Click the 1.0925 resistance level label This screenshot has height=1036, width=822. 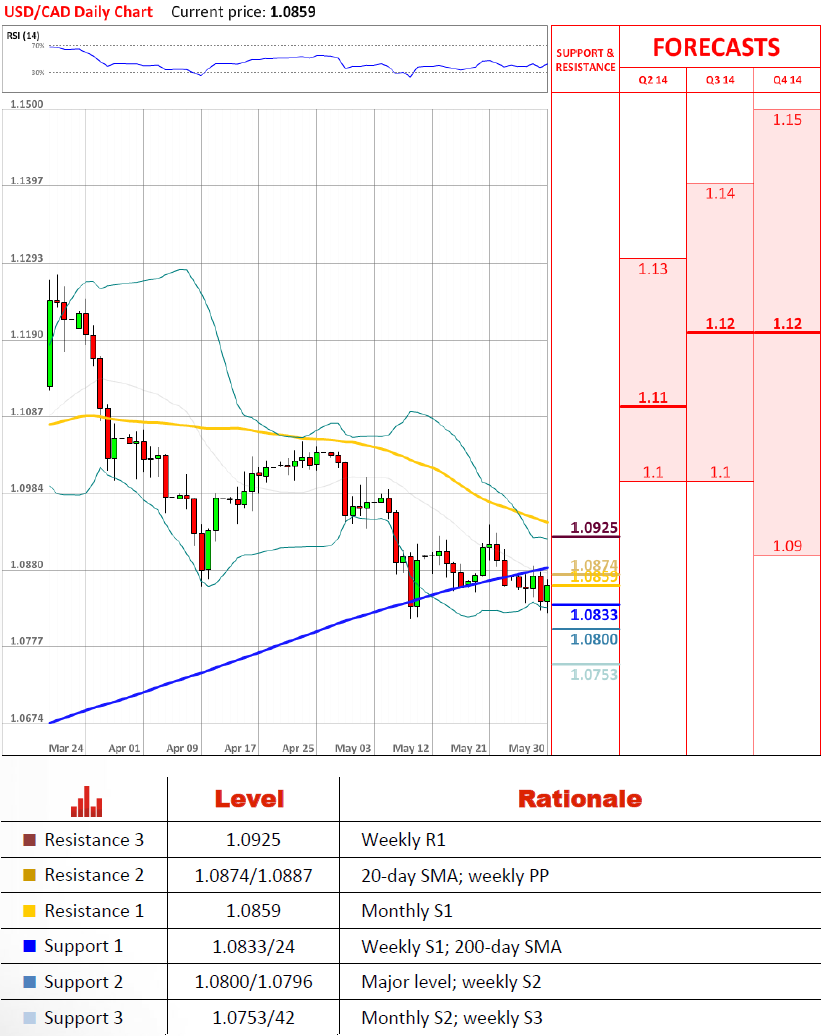(594, 528)
